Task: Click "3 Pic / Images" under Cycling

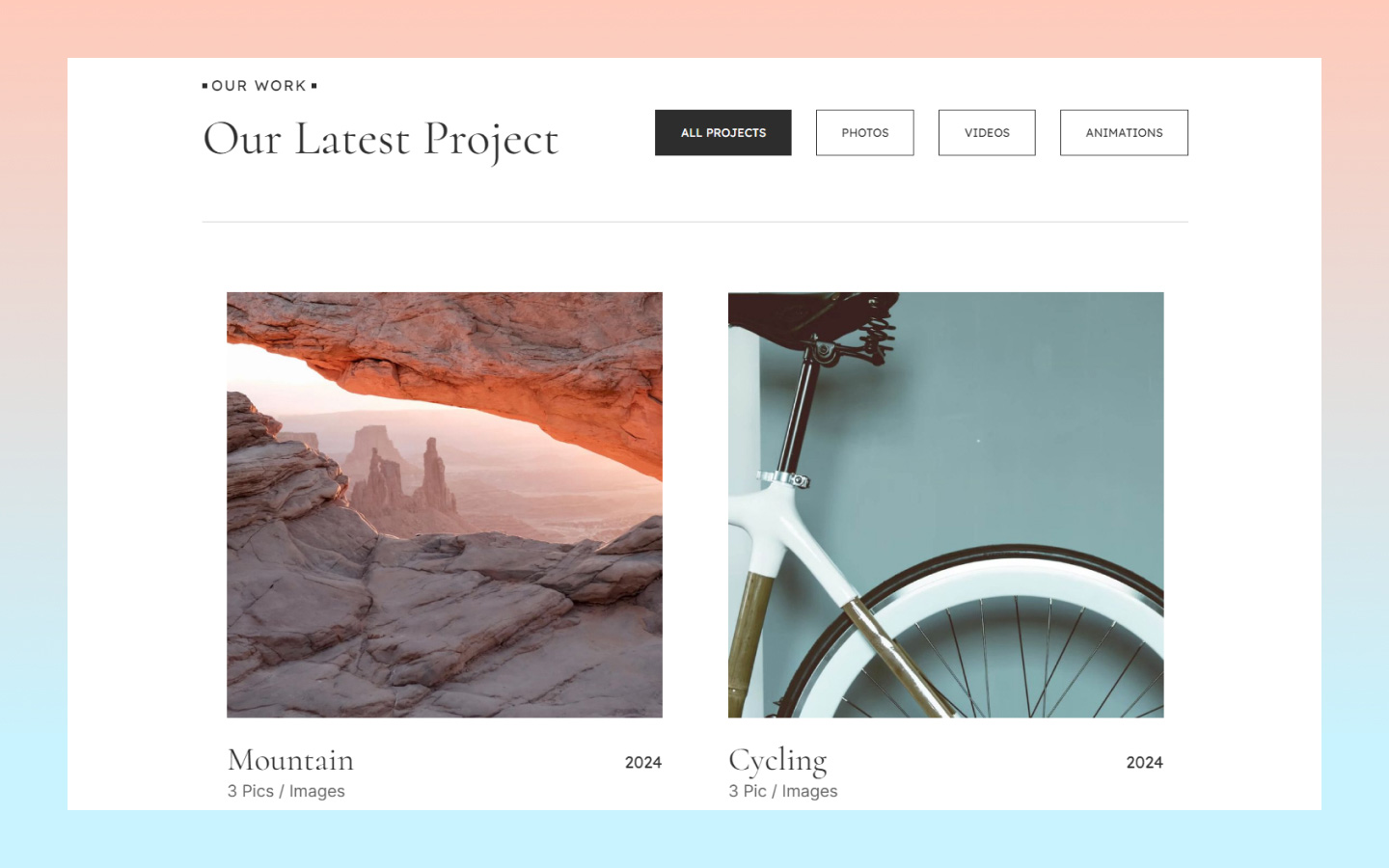Action: pos(782,791)
